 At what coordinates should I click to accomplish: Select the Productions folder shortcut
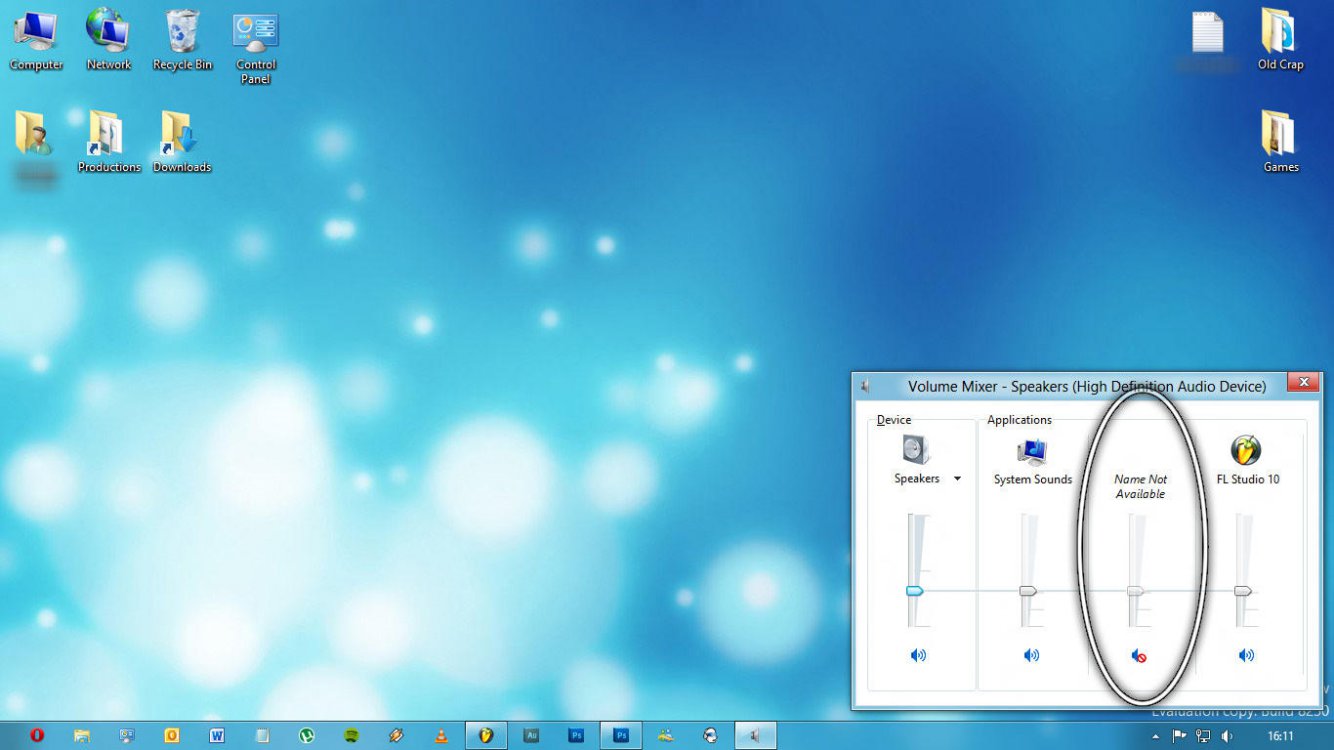(x=109, y=142)
